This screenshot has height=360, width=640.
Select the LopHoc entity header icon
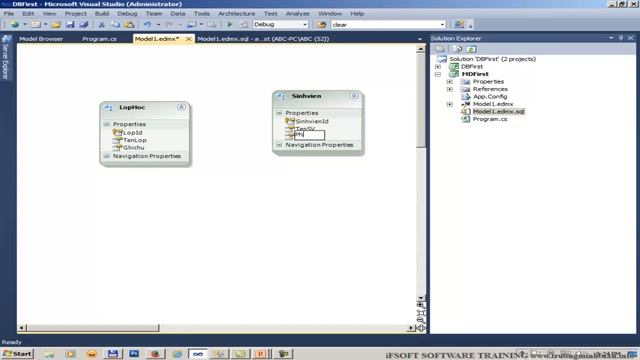108,107
